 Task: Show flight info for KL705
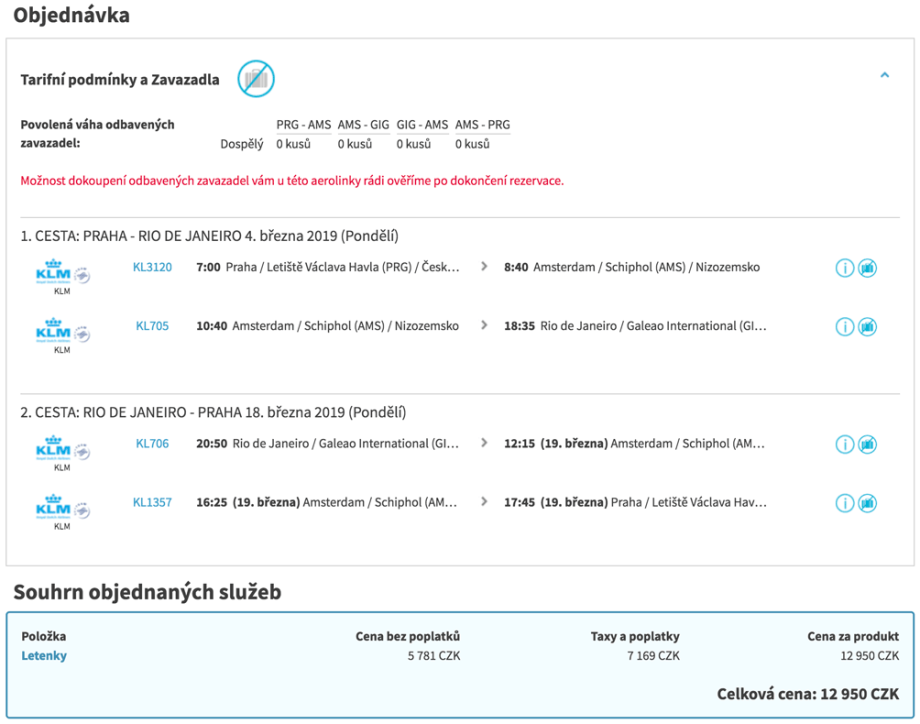845,327
